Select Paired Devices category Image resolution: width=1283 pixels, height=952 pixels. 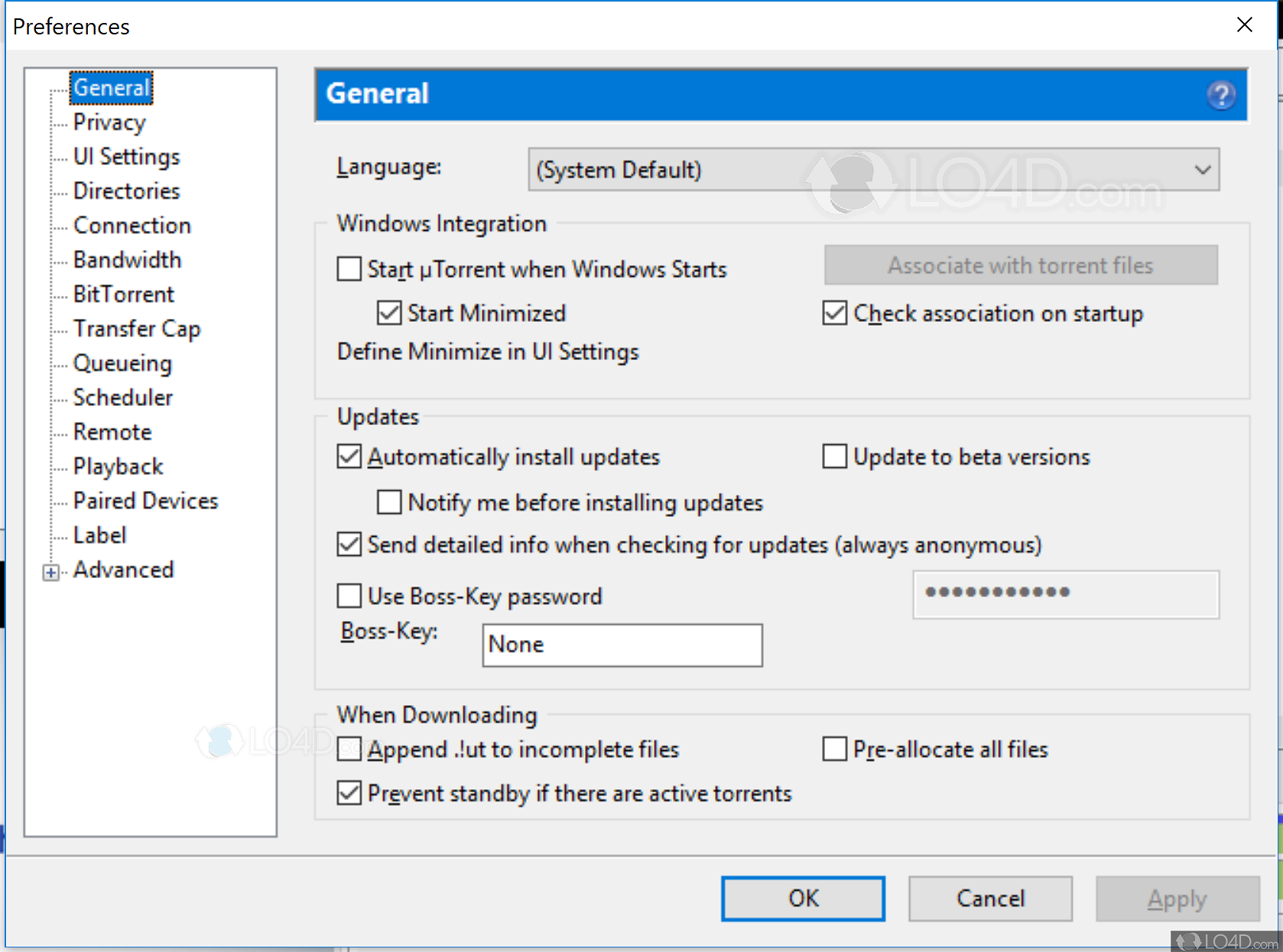point(145,501)
